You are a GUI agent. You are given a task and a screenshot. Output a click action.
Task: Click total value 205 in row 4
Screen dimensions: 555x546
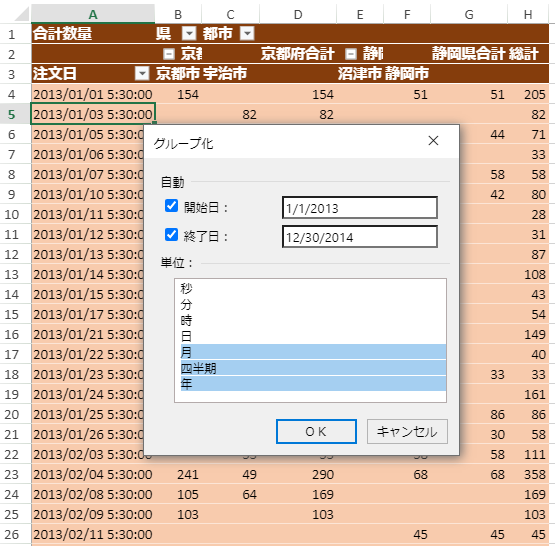pos(528,94)
